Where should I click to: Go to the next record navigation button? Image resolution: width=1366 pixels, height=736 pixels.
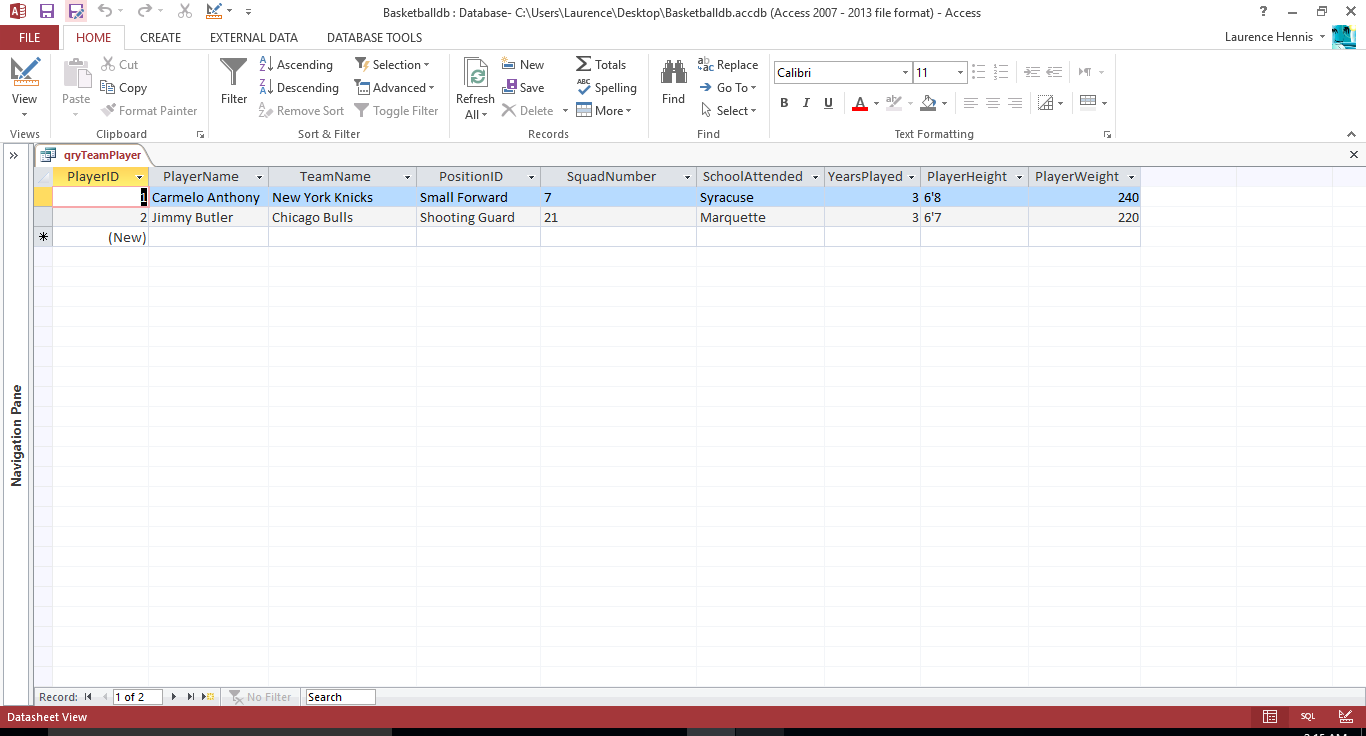174,697
